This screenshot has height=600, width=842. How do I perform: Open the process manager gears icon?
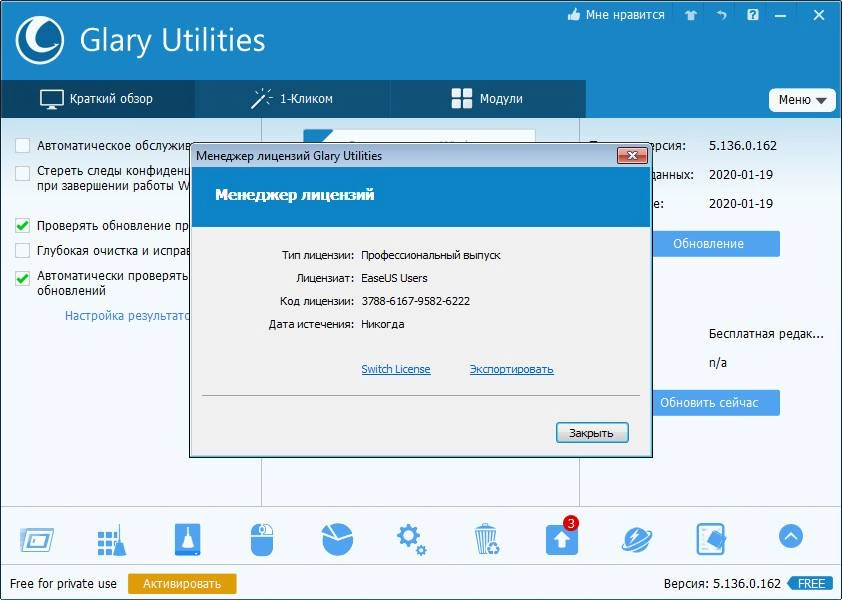tap(411, 540)
